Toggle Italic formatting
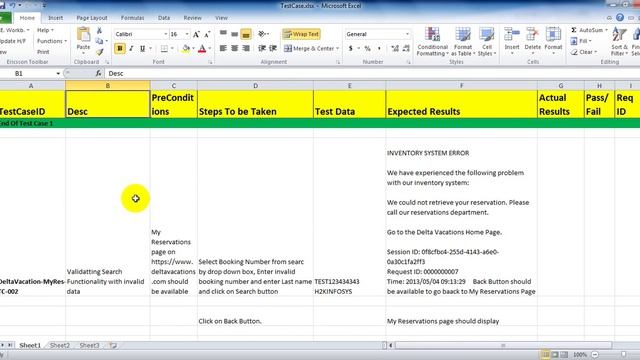 tap(131, 49)
